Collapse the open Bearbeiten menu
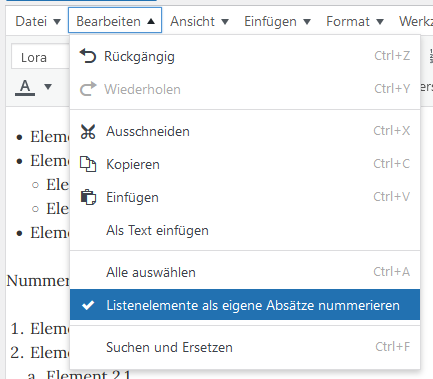Image resolution: width=433 pixels, height=379 pixels. point(115,20)
